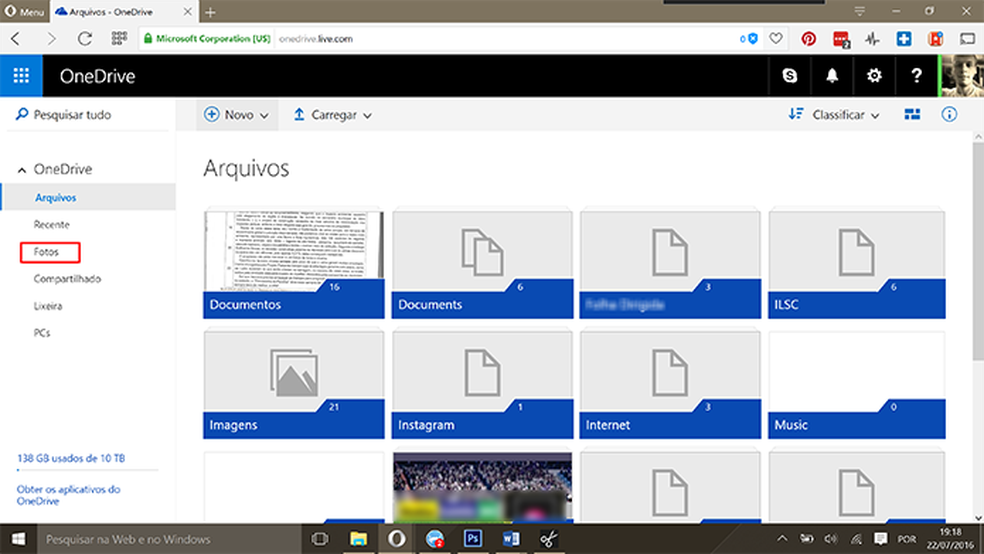Image resolution: width=984 pixels, height=554 pixels.
Task: Click the Opera icon on the taskbar
Action: (x=397, y=539)
